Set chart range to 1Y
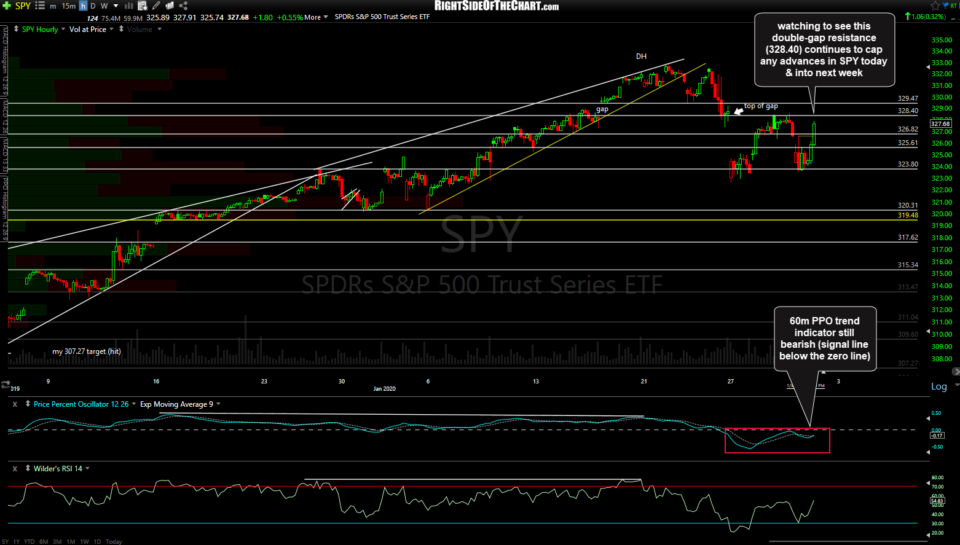Image resolution: width=960 pixels, height=545 pixels. click(x=17, y=541)
